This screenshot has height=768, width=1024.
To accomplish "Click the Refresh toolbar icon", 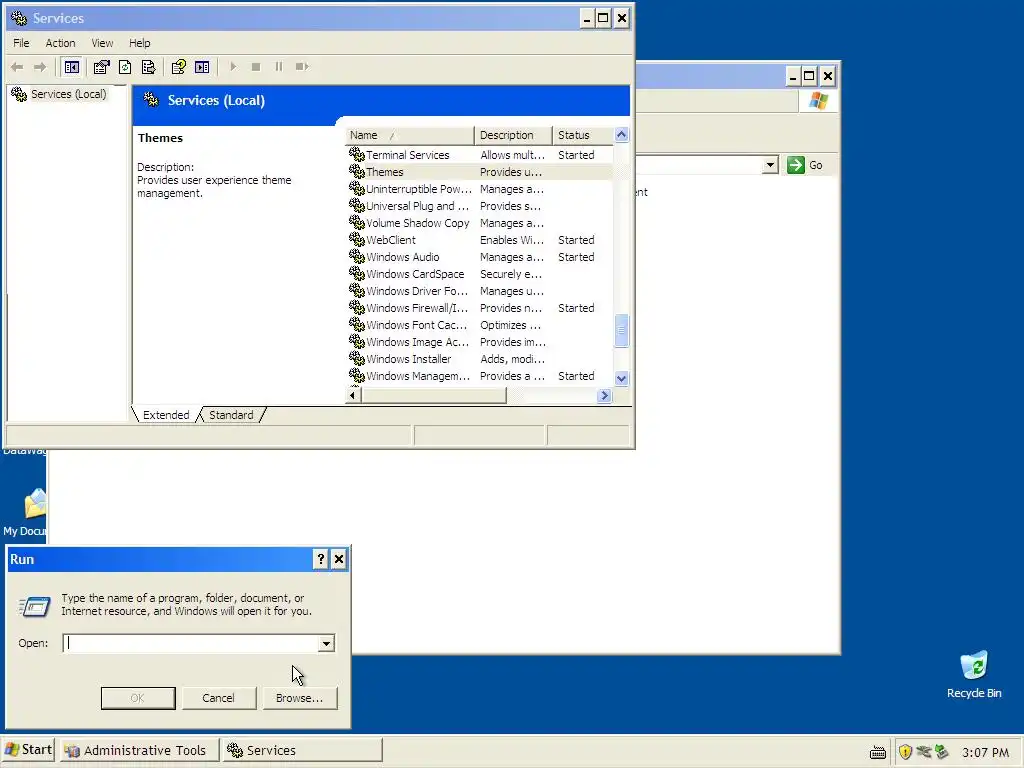I will pos(125,67).
